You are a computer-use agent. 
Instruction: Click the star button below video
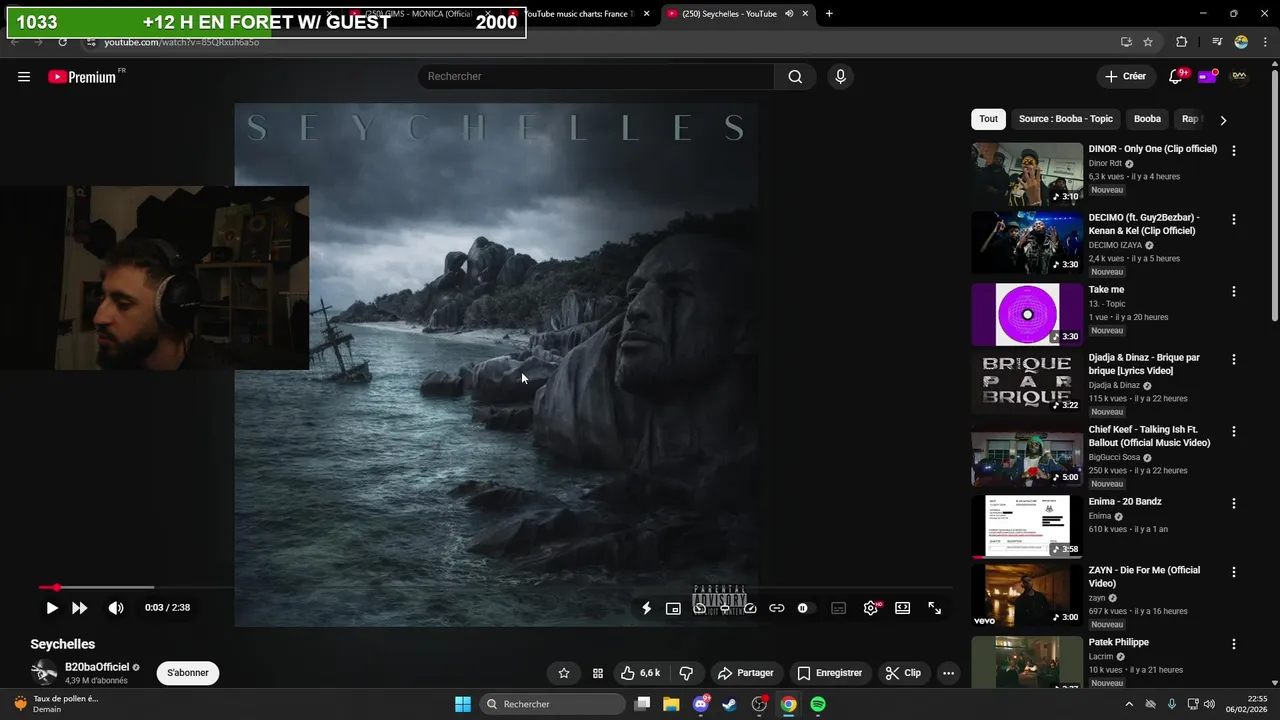[x=564, y=673]
